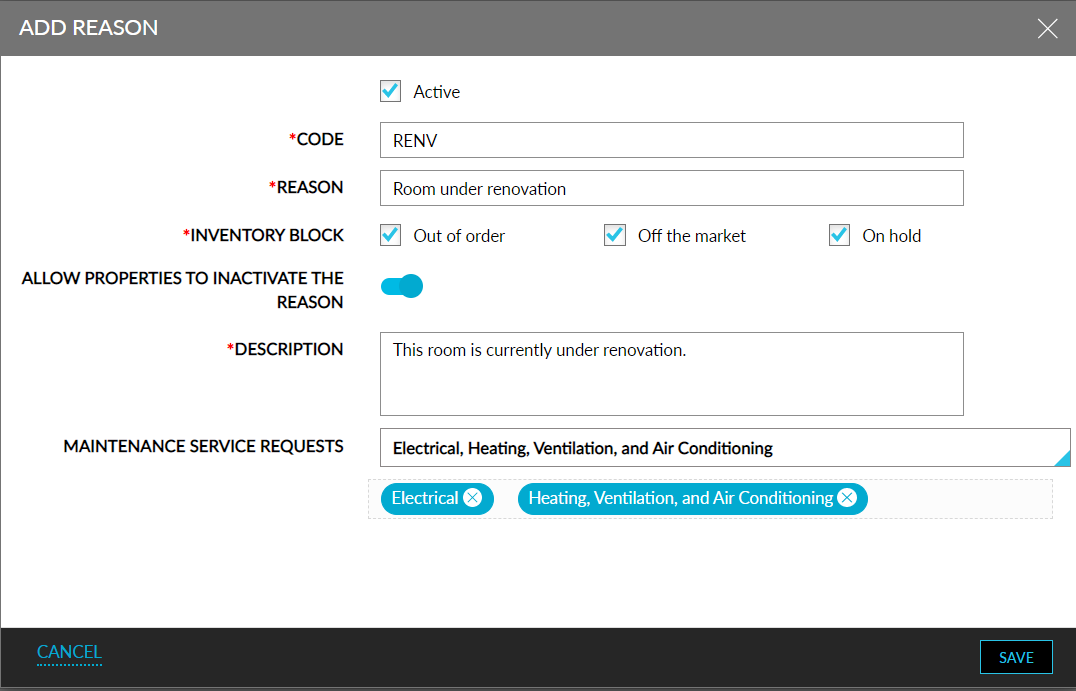Click the Electrical tag label
Viewport: 1076px width, 691px height.
[425, 498]
